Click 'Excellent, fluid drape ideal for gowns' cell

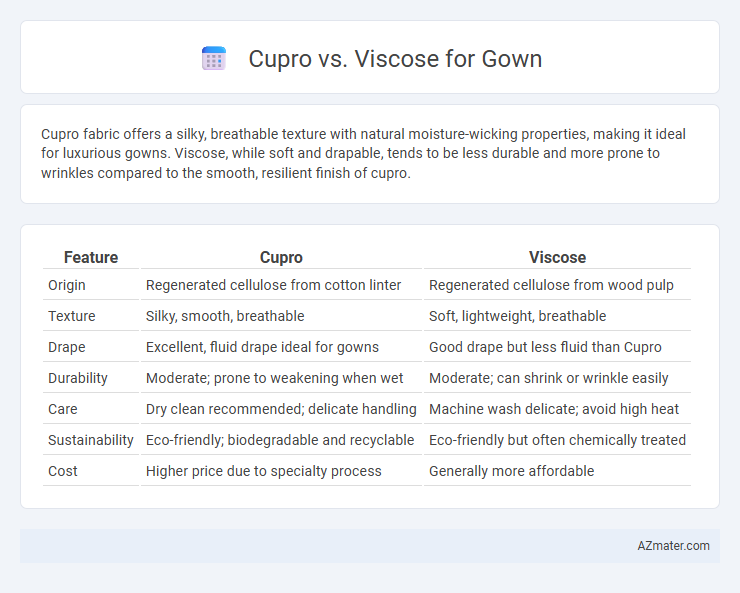click(x=262, y=347)
